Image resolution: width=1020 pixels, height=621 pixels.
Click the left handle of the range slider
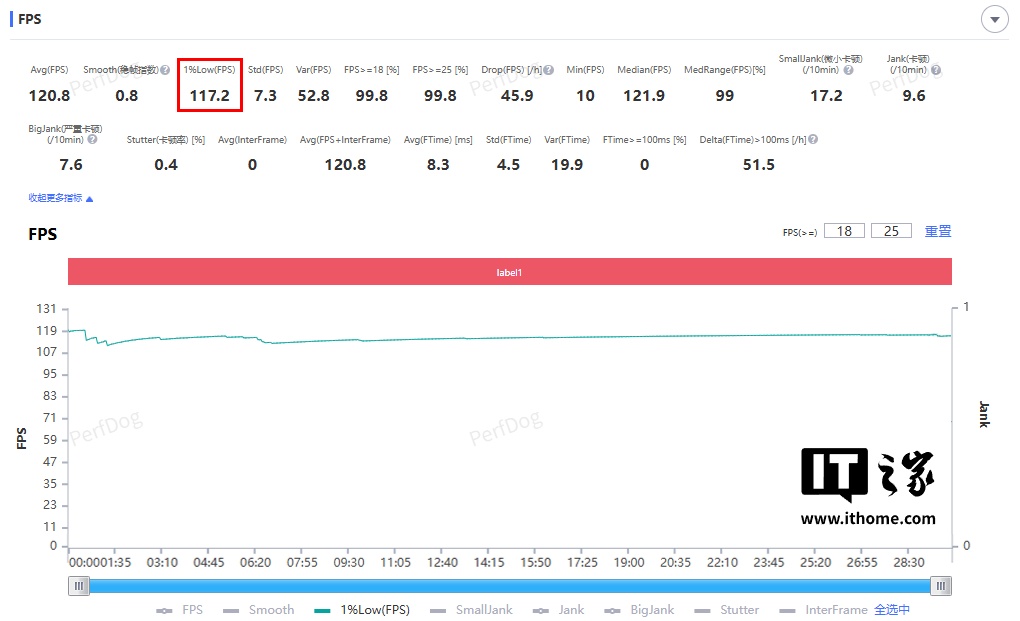point(79,586)
